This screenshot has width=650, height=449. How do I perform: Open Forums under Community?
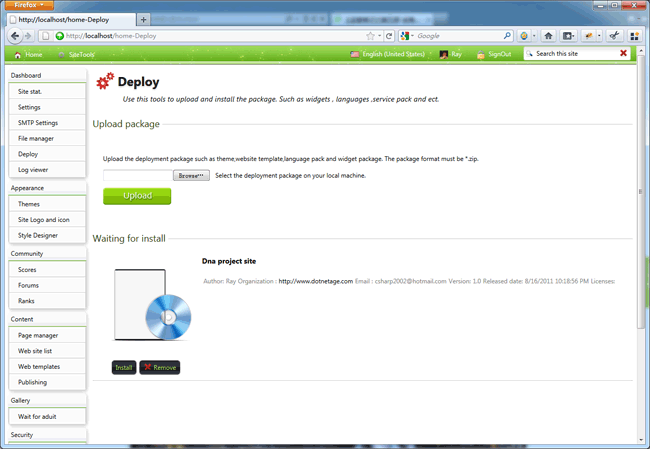tap(47, 286)
